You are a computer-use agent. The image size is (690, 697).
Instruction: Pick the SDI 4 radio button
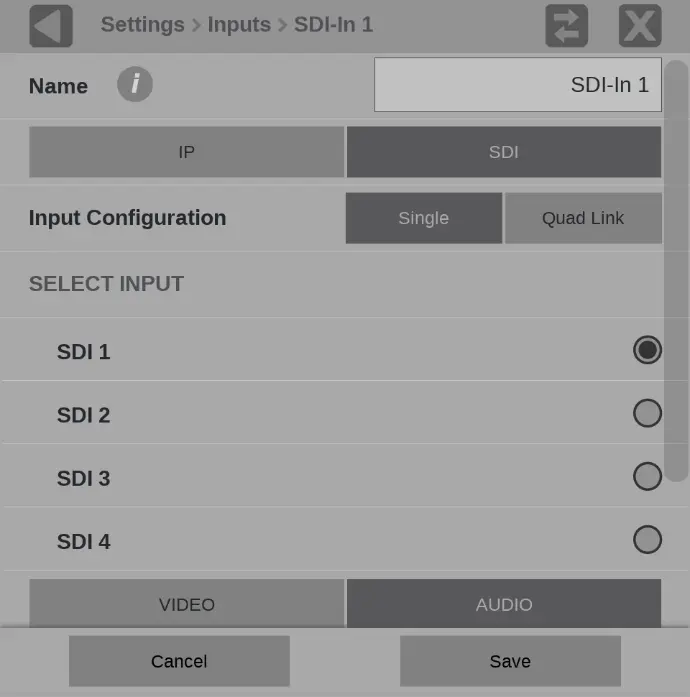point(647,540)
